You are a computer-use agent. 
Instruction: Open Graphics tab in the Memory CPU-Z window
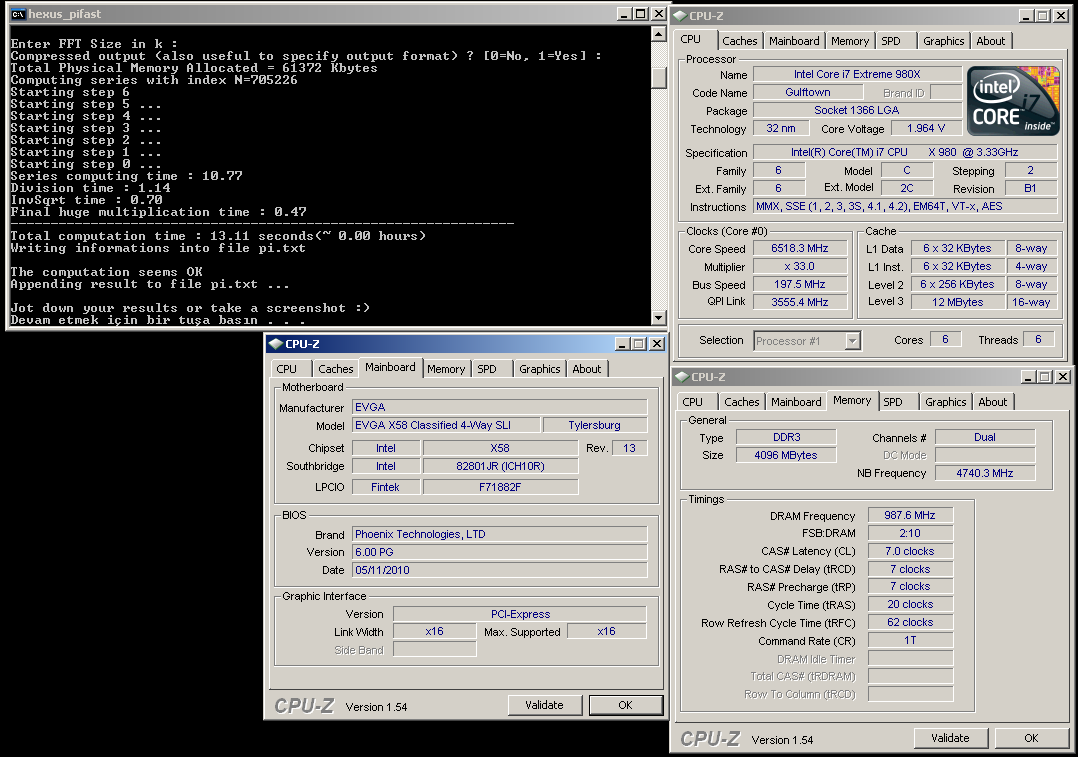(945, 402)
